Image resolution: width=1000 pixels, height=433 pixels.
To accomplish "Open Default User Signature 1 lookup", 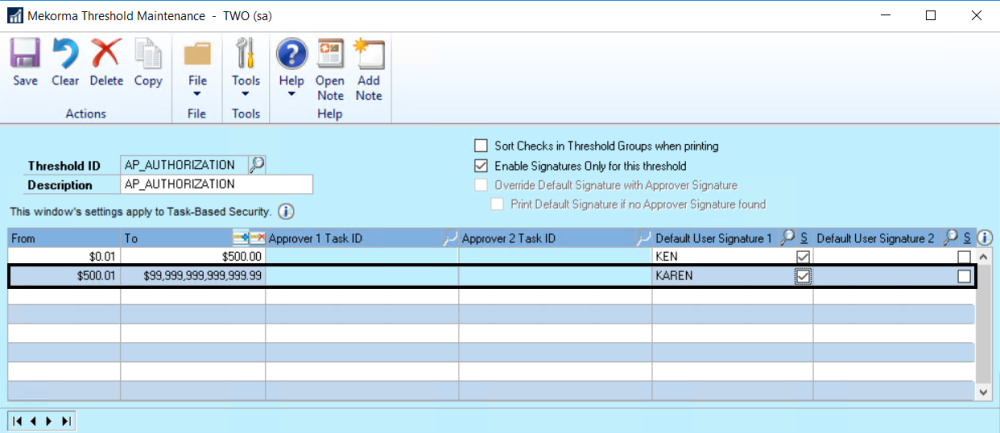I will 788,238.
